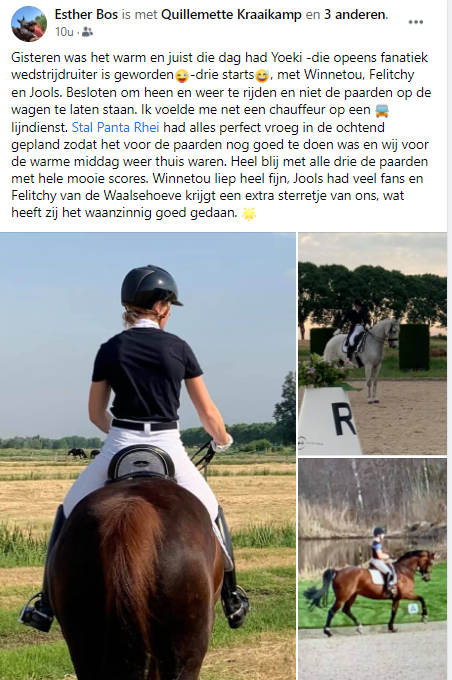Click the sweating smile emoji after 'drie starts'
Image resolution: width=452 pixels, height=680 pixels.
click(262, 76)
